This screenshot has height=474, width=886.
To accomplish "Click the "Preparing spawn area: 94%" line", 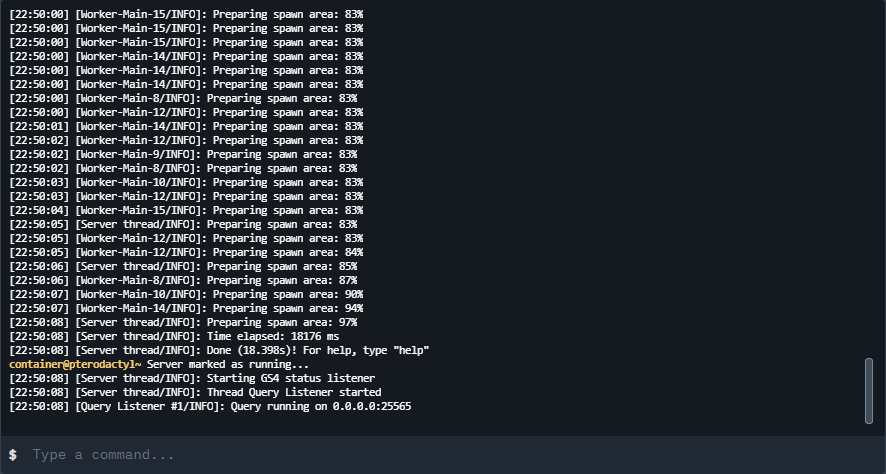I will pos(186,308).
